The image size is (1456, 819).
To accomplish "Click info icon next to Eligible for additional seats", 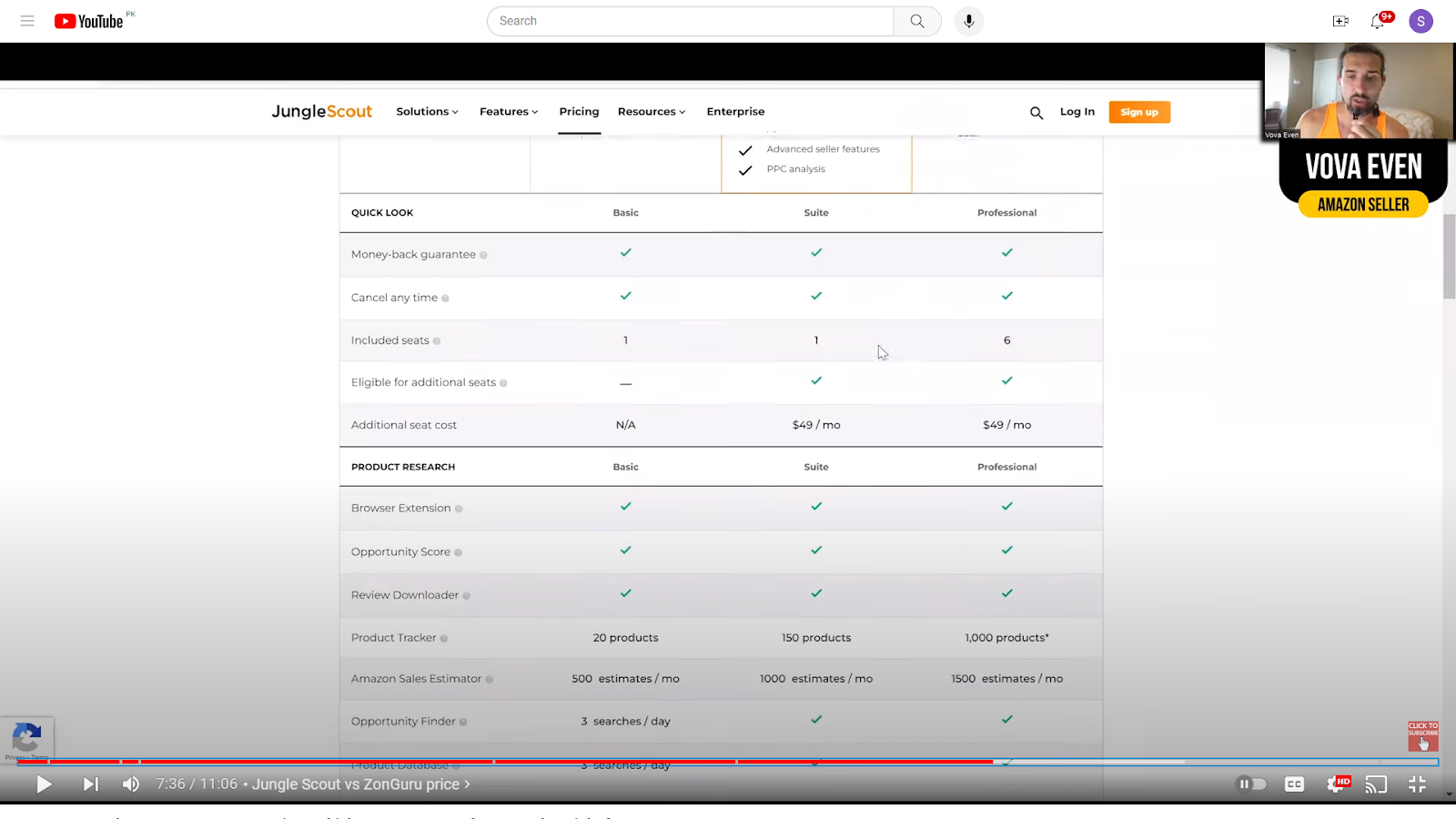I will pos(503,383).
